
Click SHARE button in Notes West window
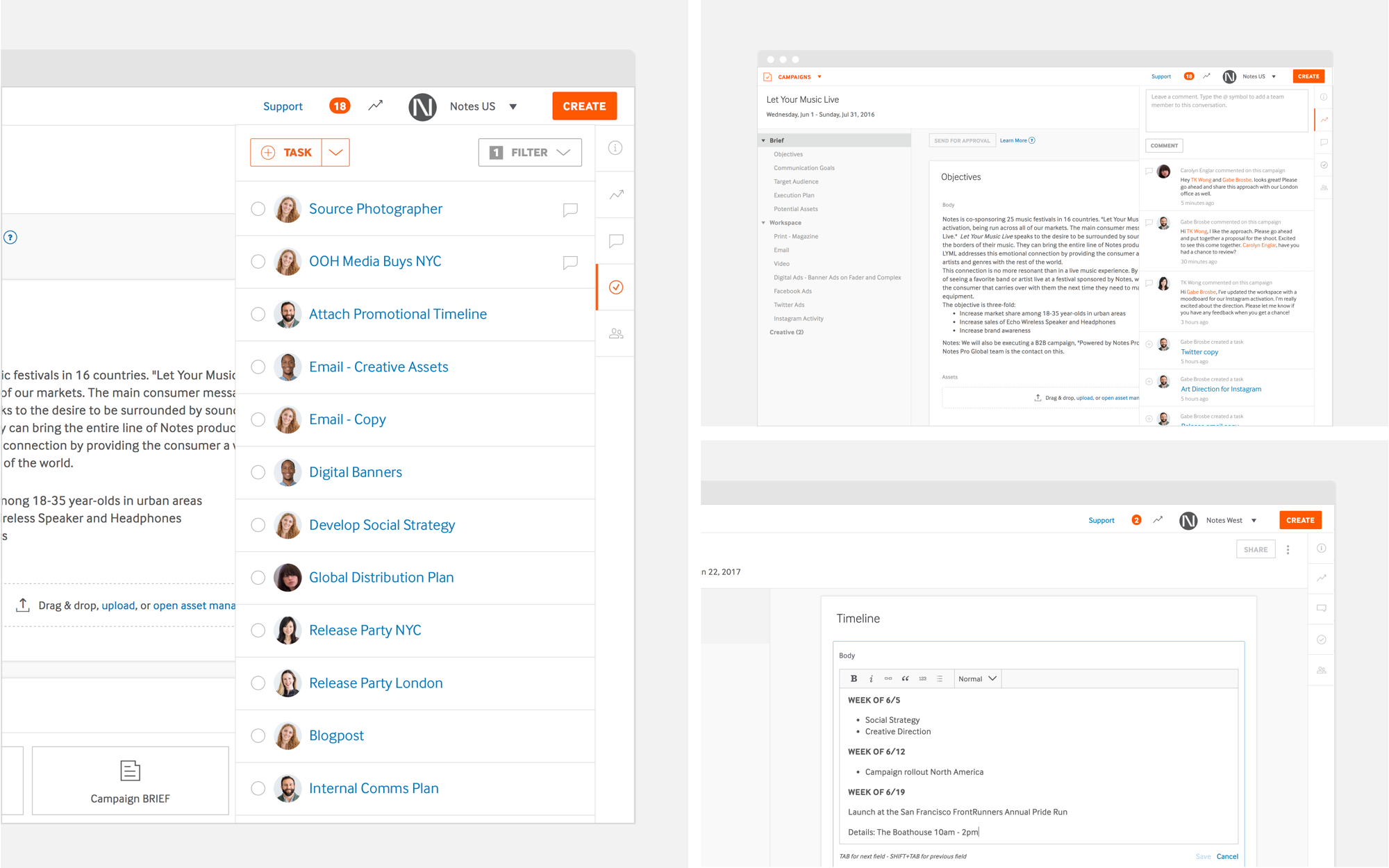(x=1256, y=549)
